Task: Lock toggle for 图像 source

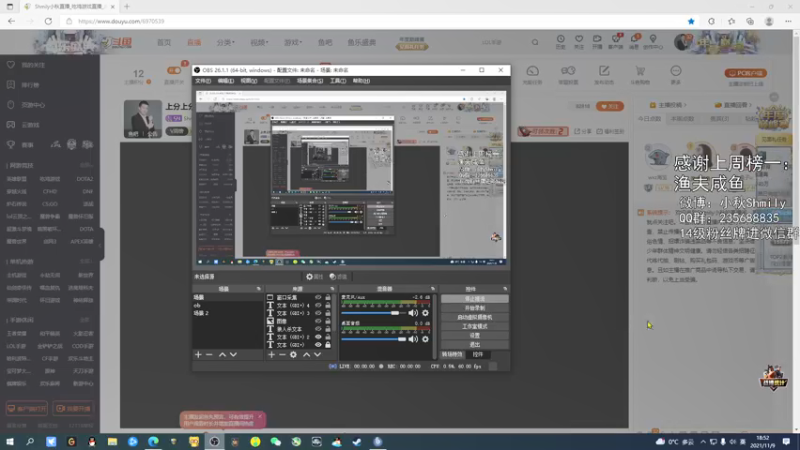Action: [x=328, y=321]
